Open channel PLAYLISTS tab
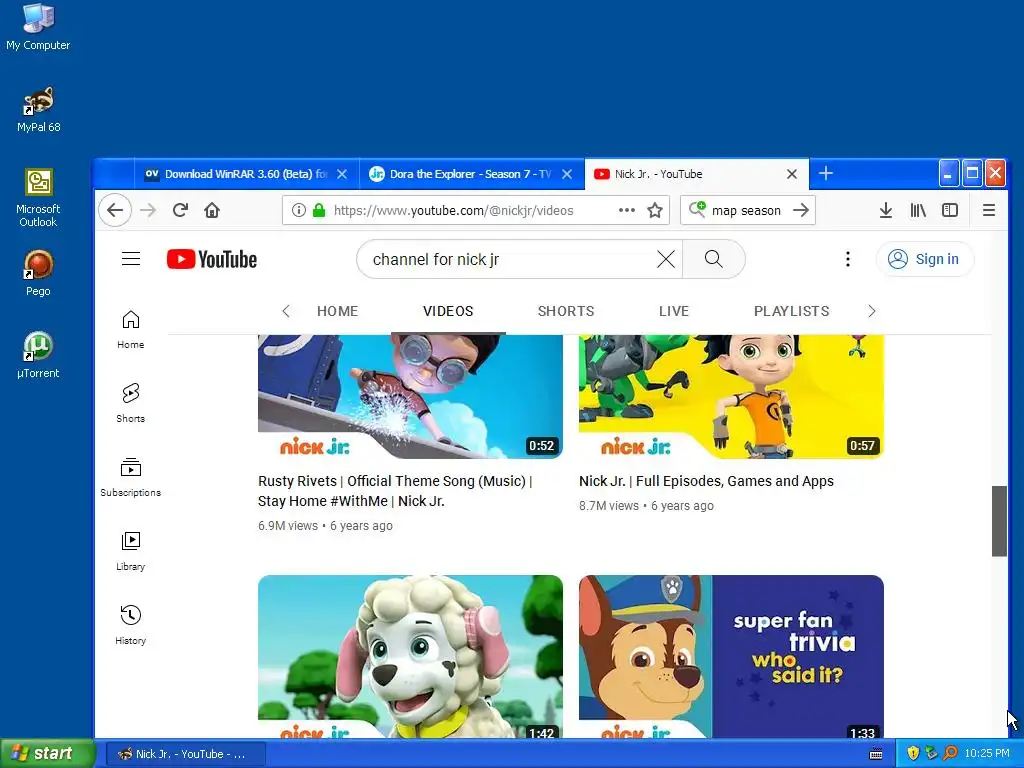Screen dimensions: 1024x768 [792, 312]
